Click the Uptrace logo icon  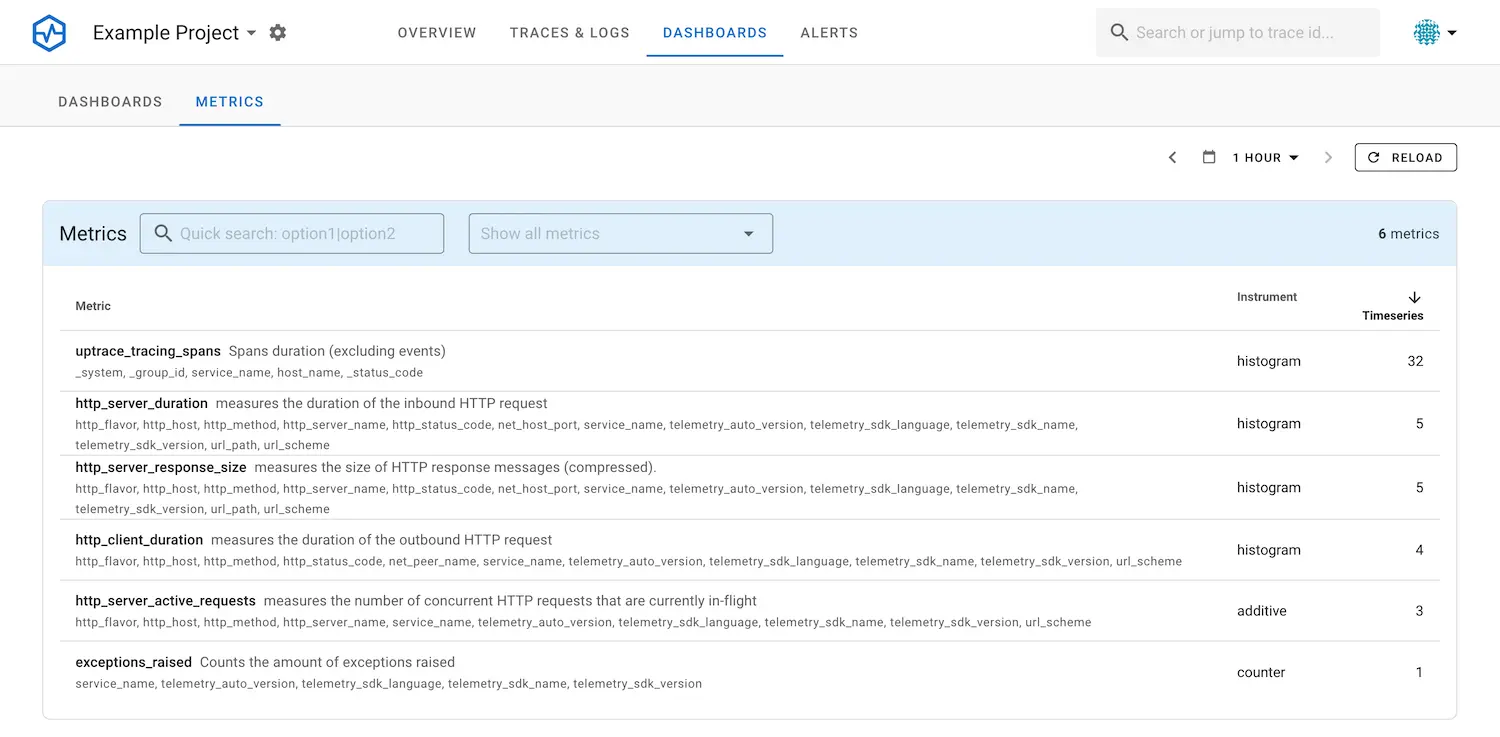(49, 33)
